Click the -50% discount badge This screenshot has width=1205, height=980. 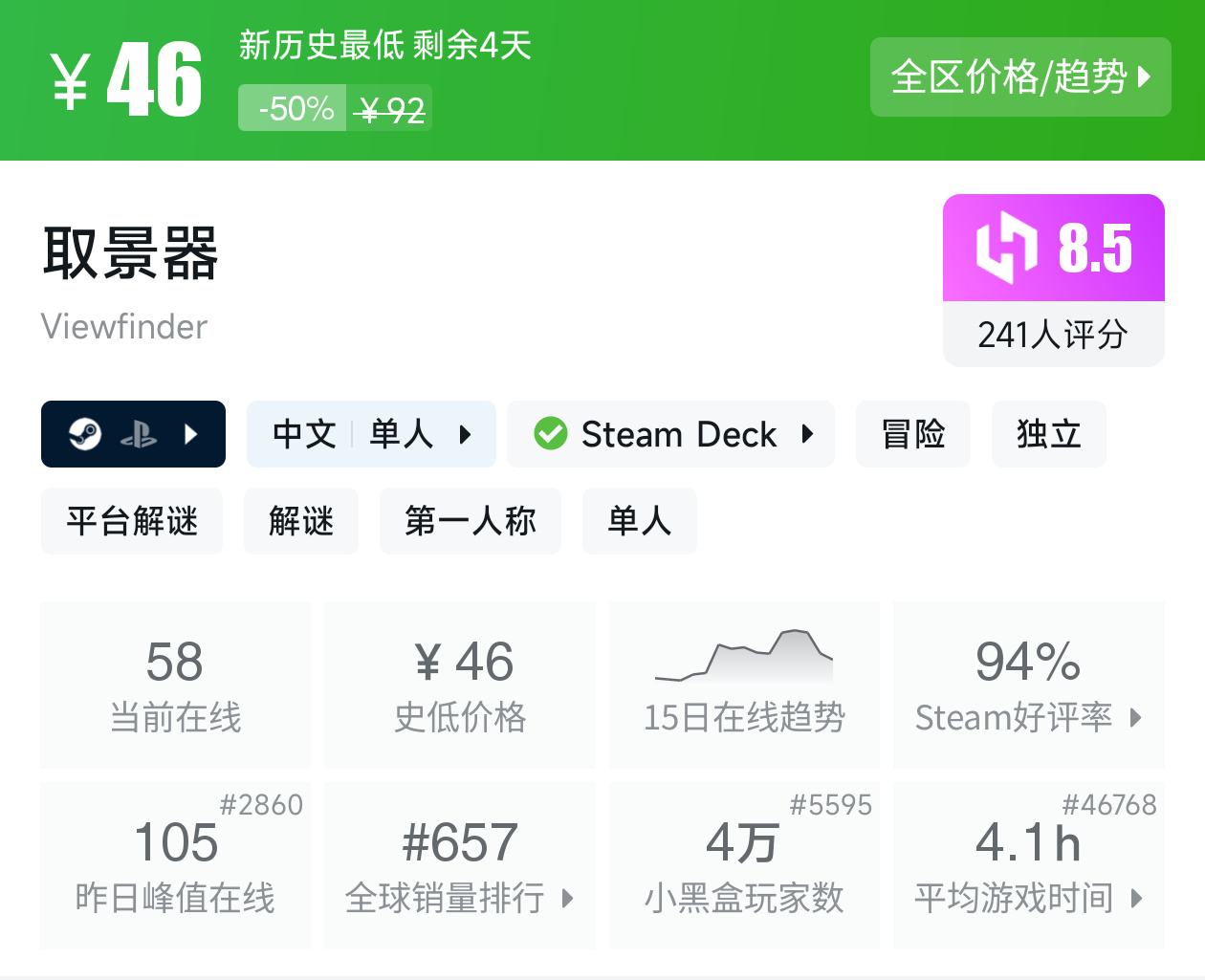coord(293,108)
